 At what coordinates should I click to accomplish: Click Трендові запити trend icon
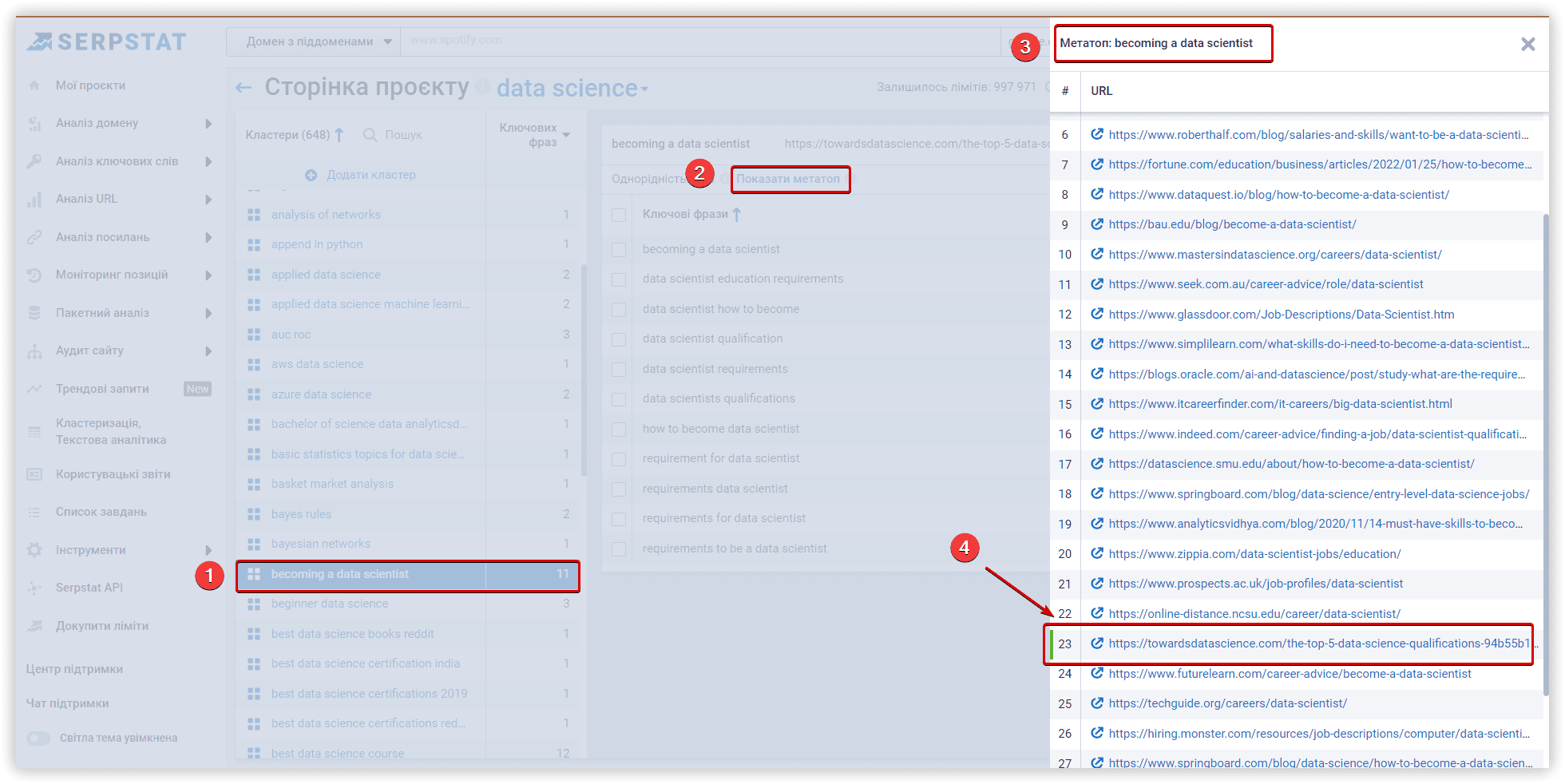(x=34, y=389)
